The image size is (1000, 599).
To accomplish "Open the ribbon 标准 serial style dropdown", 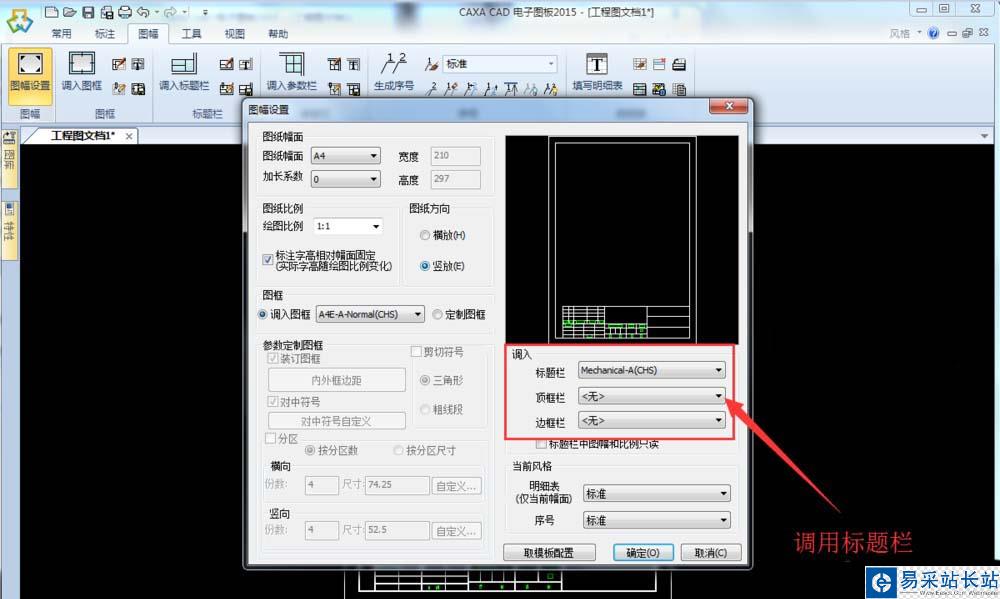I will coord(500,64).
